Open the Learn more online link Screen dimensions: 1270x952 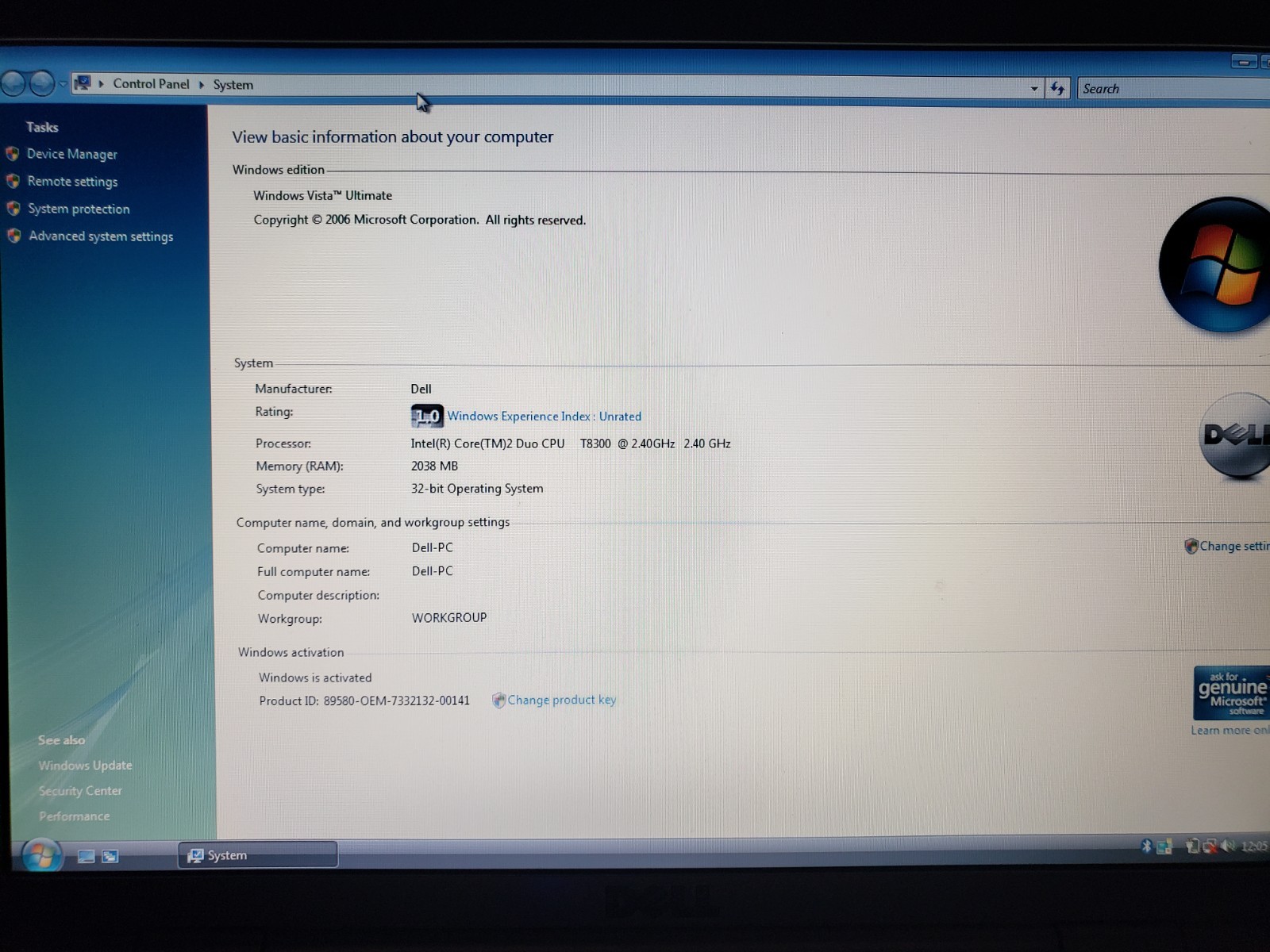point(1230,730)
